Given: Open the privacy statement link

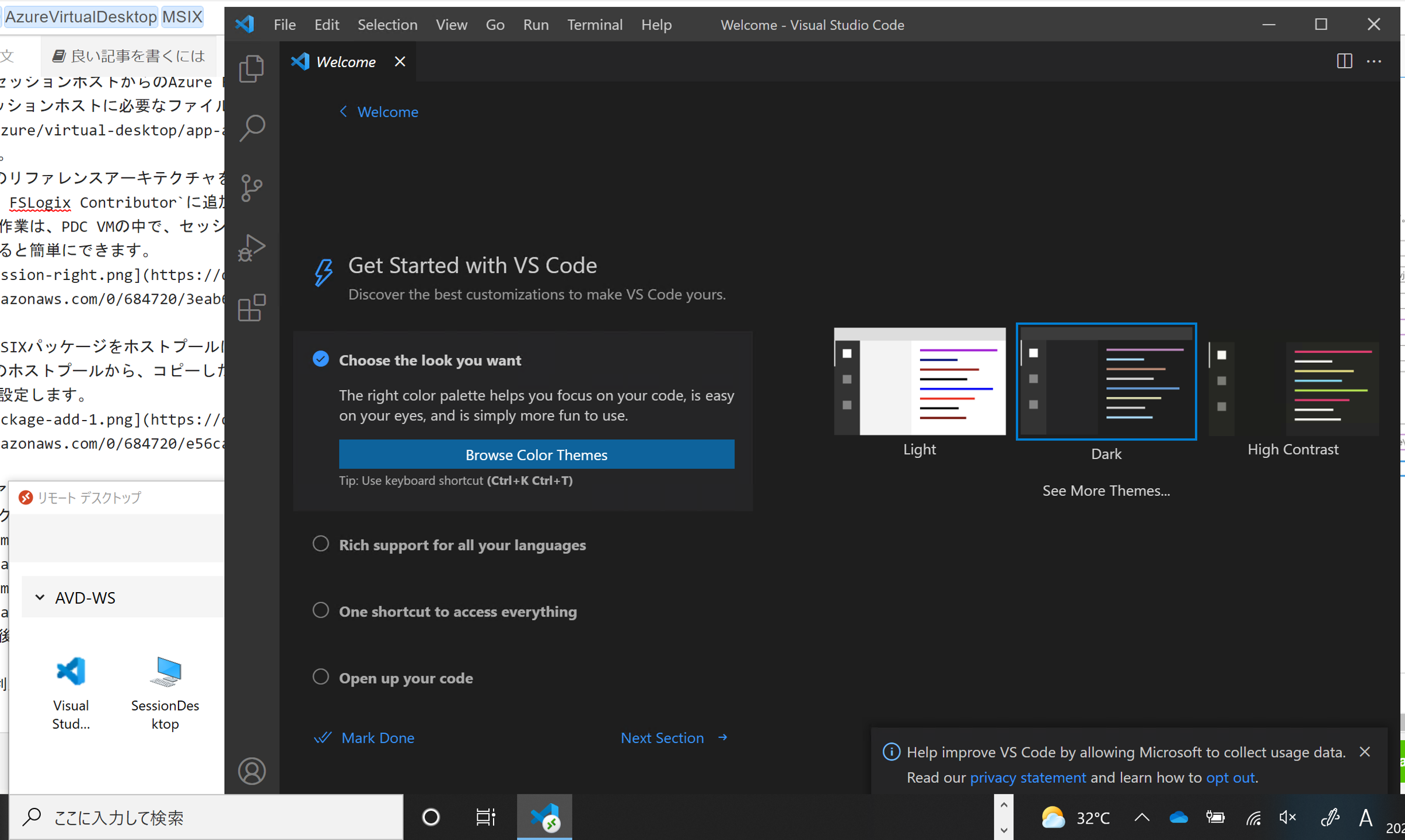Looking at the screenshot, I should coord(1027,778).
